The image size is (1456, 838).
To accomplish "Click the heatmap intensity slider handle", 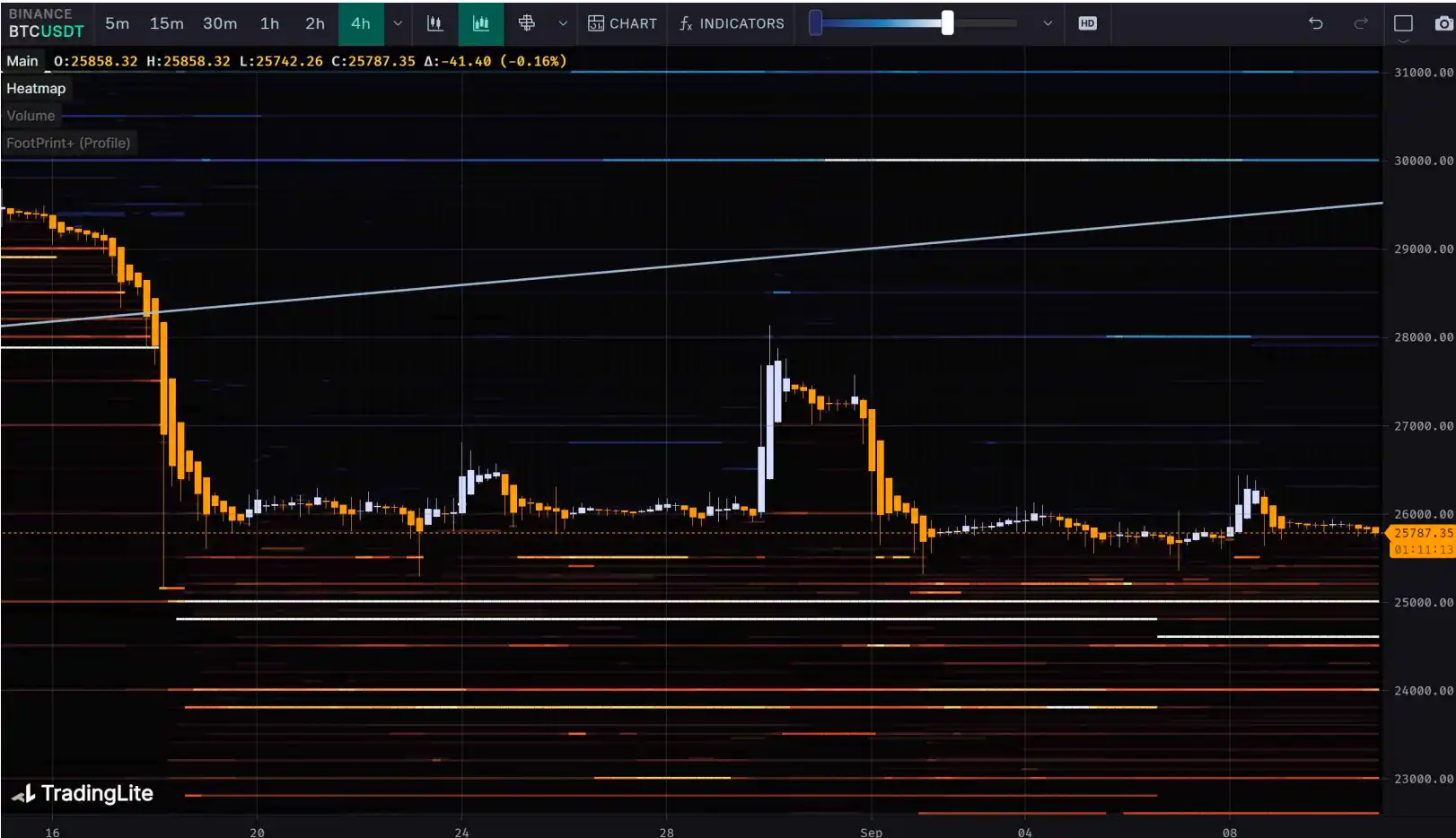I will pos(947,23).
